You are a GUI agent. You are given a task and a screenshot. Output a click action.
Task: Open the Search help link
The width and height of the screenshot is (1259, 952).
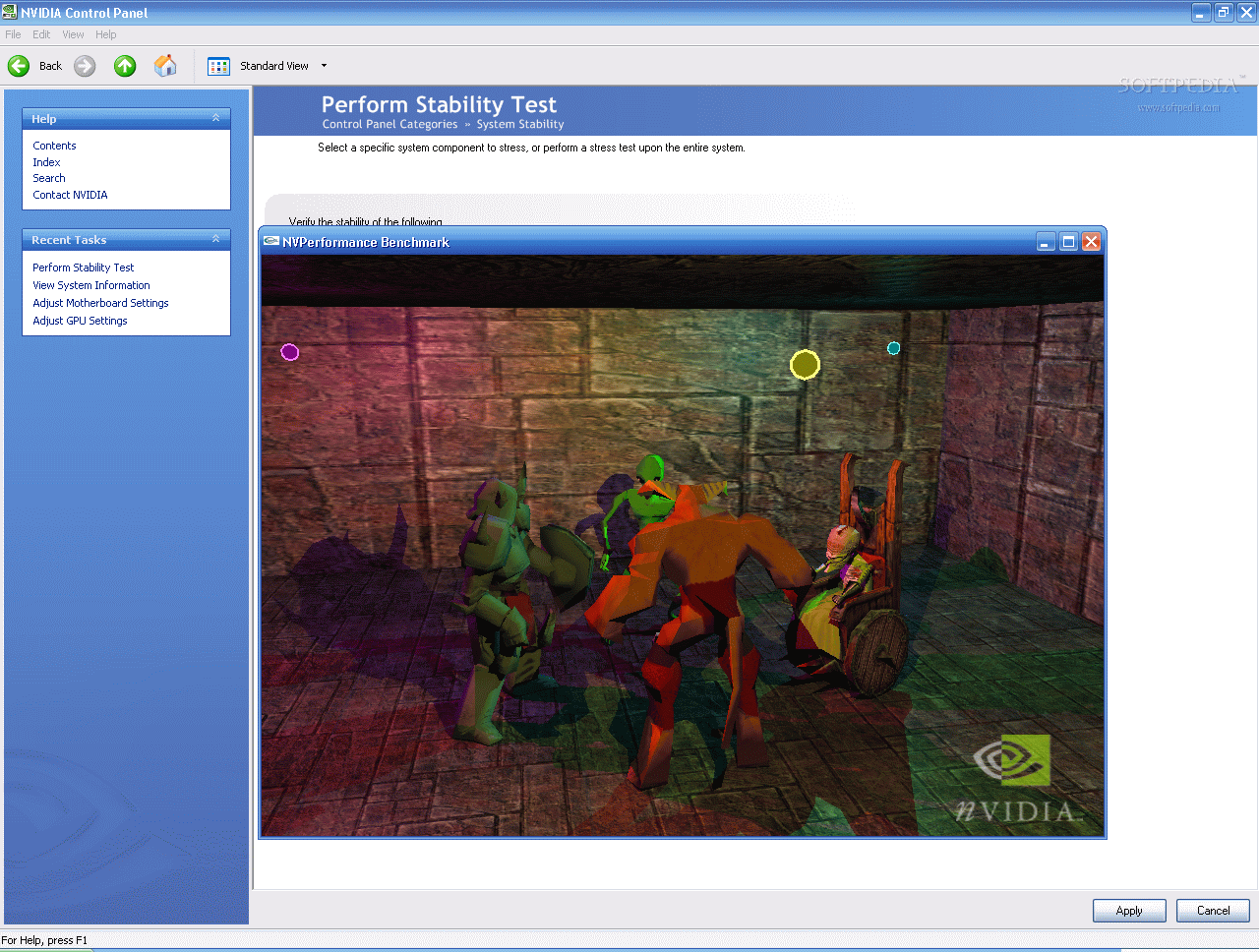[49, 178]
